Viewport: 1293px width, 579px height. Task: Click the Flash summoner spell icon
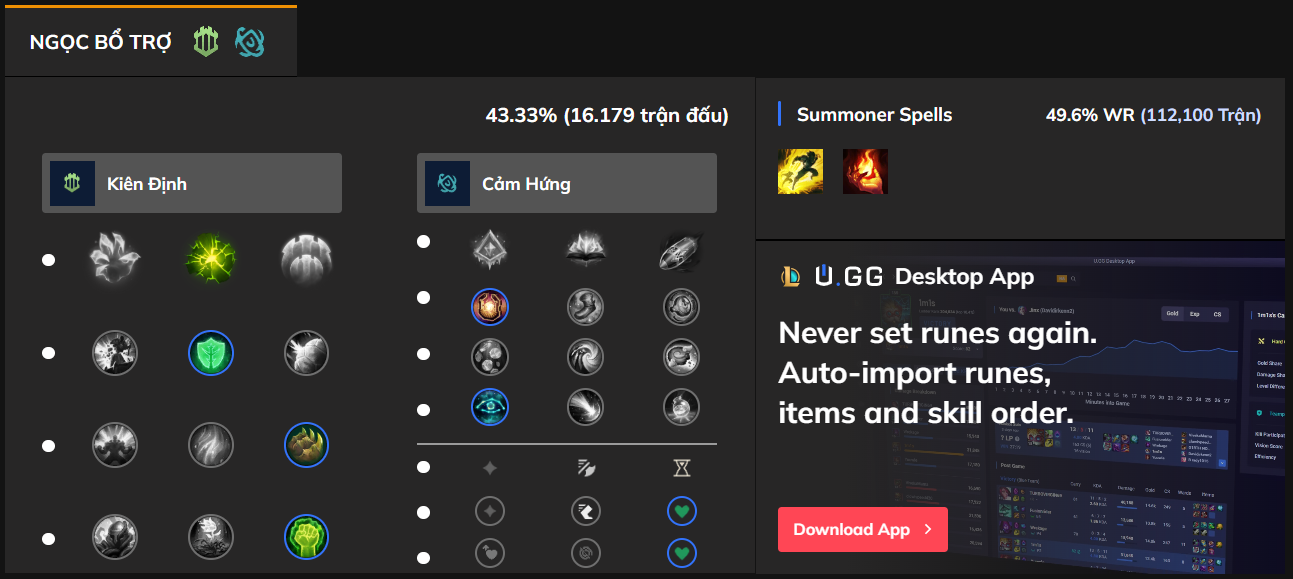point(800,171)
